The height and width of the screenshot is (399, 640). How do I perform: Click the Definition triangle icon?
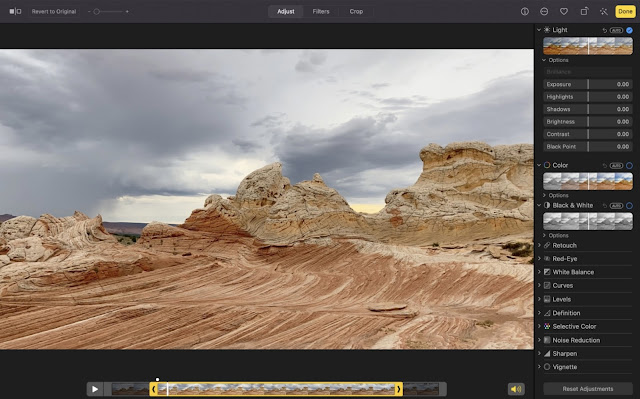coord(547,313)
